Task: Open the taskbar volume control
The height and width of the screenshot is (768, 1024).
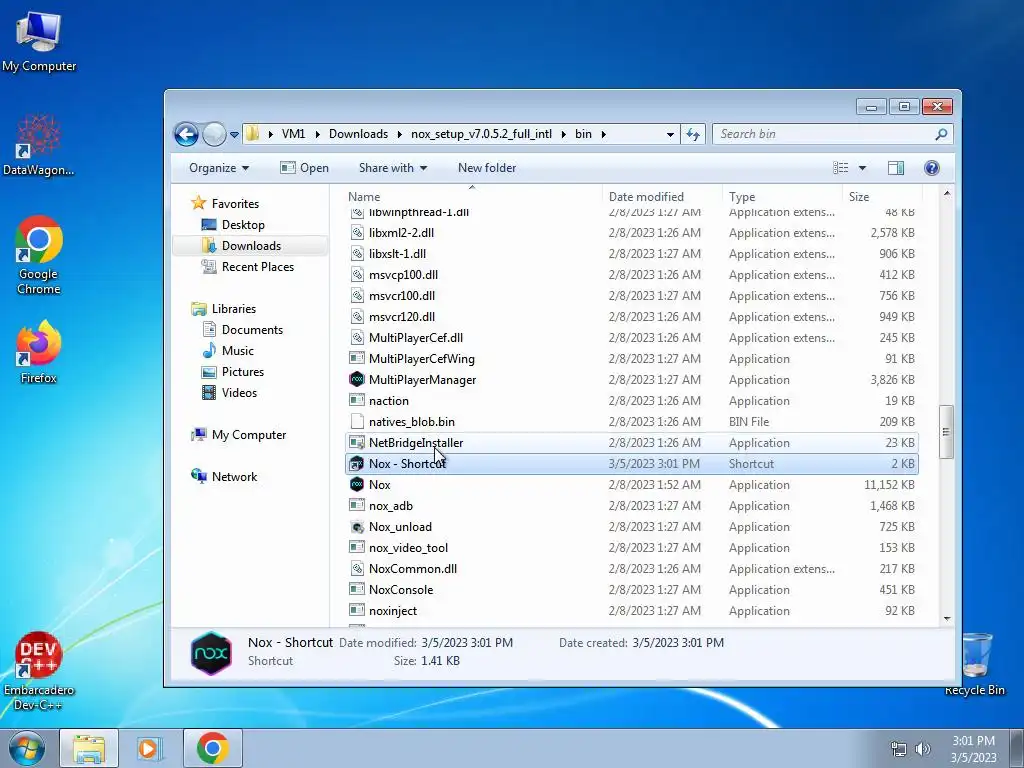Action: tap(922, 749)
